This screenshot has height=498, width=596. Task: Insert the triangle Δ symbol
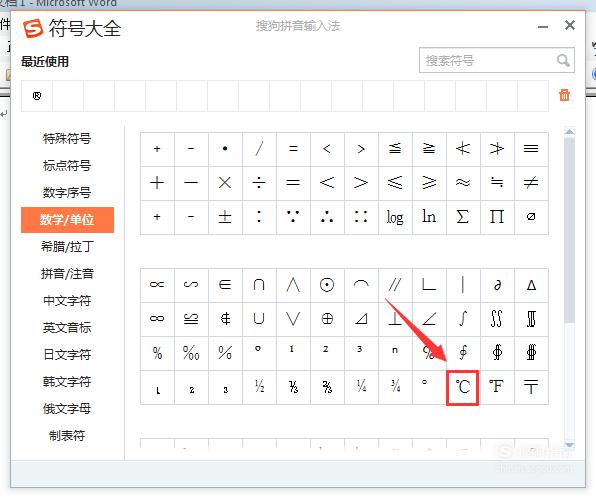(531, 285)
